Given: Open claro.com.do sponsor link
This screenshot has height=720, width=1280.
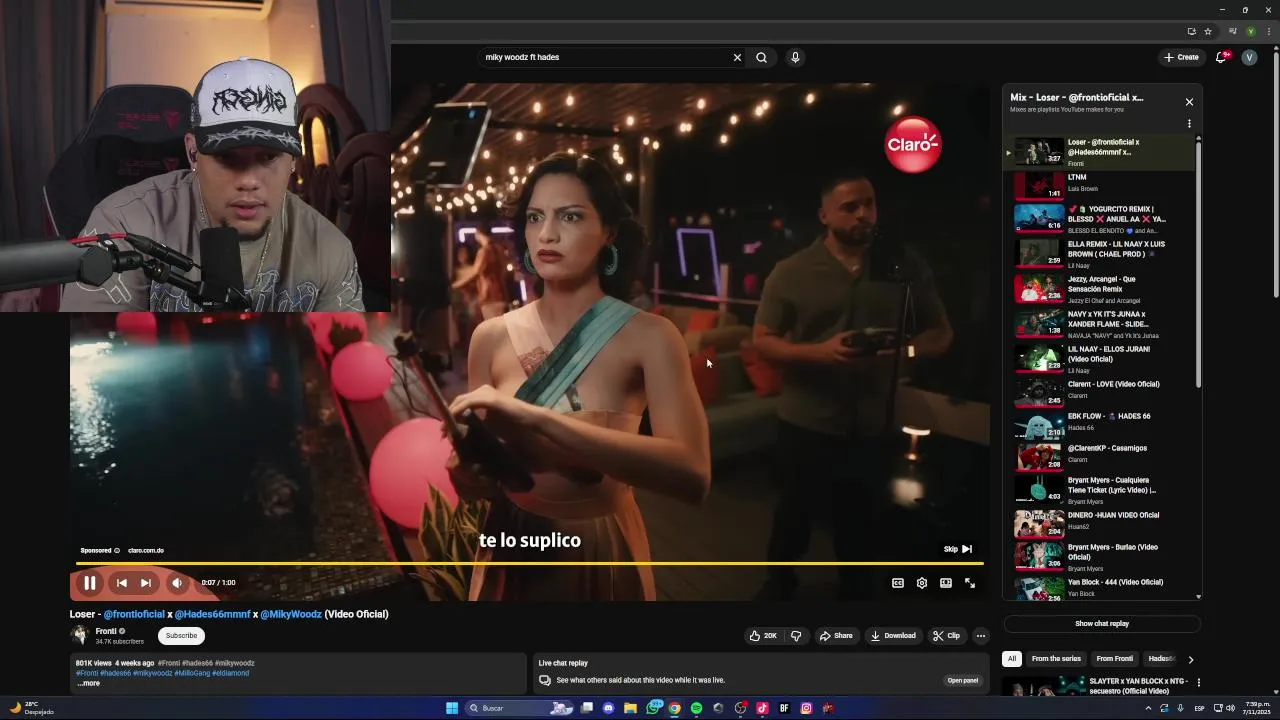Looking at the screenshot, I should [145, 550].
